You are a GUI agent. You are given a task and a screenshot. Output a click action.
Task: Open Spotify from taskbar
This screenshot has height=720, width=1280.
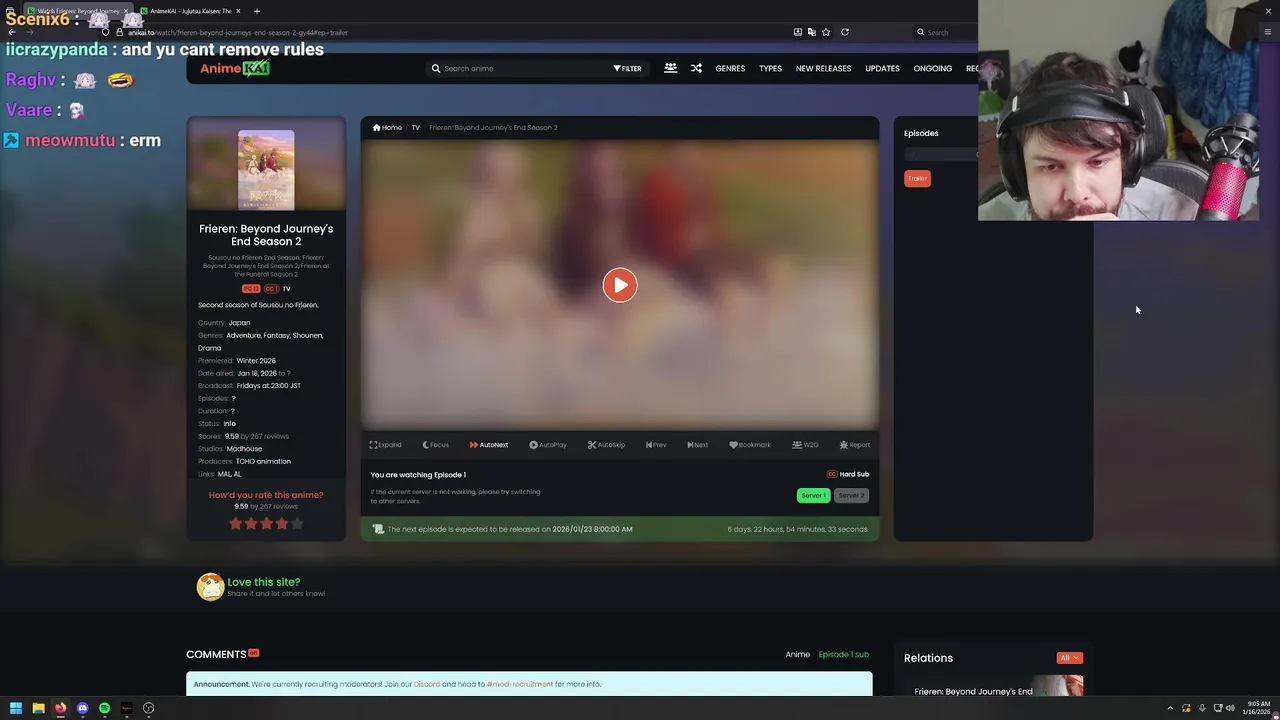click(104, 708)
